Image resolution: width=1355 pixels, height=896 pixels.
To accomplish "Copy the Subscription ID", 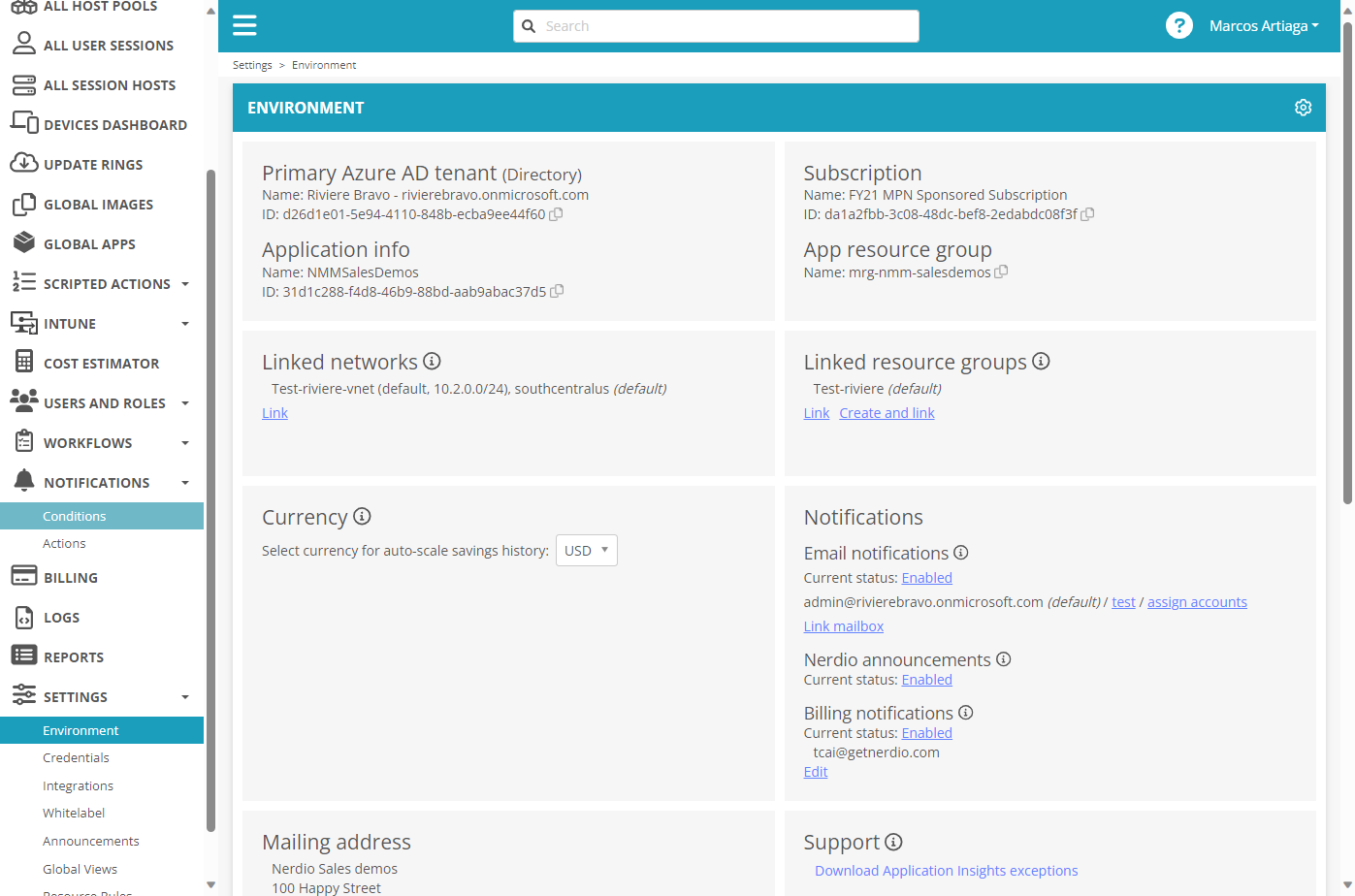I will tap(1087, 214).
